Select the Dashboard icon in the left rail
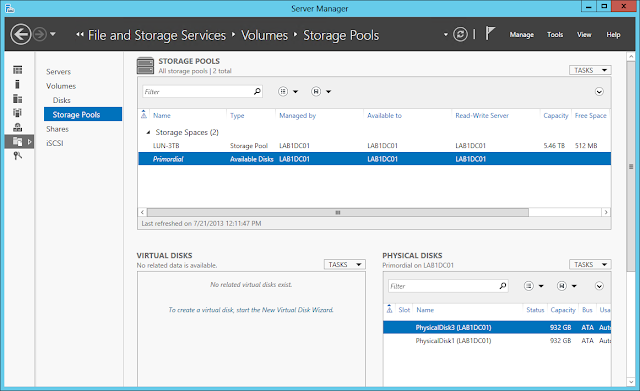 18,70
